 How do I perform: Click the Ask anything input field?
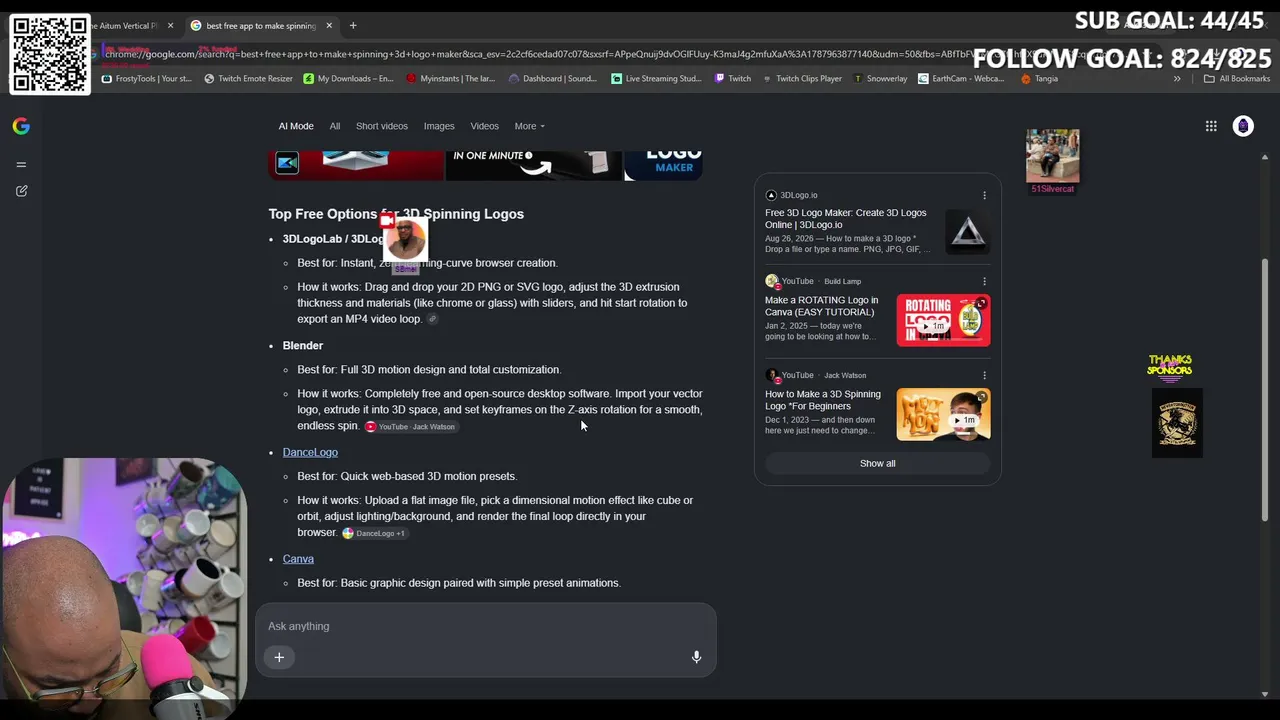486,626
